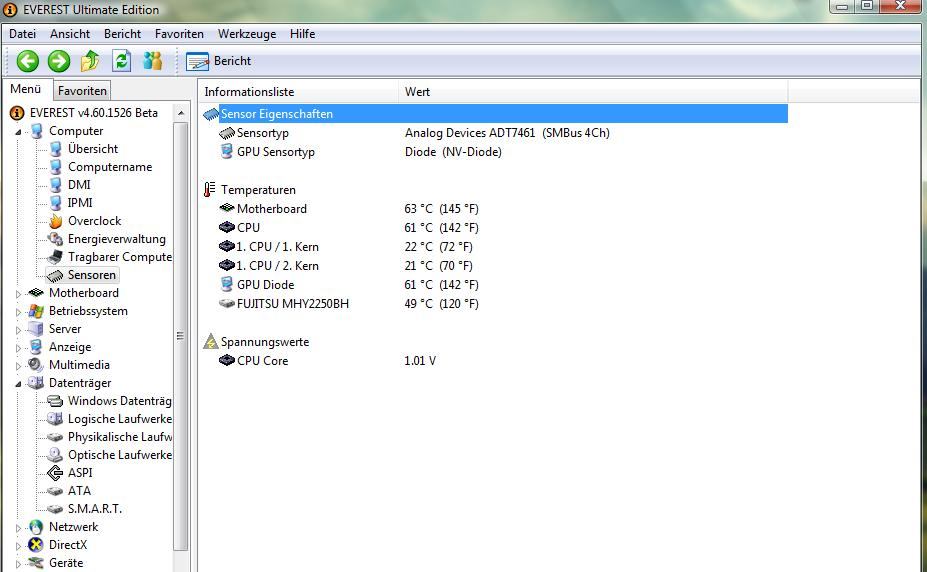Click the Anzeige monitor icon
The width and height of the screenshot is (927, 572).
[x=36, y=347]
